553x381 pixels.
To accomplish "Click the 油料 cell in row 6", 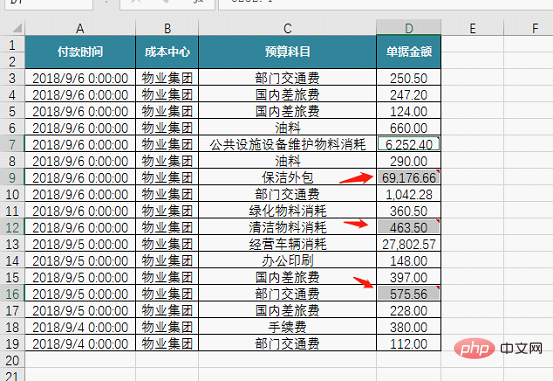I will coord(287,128).
